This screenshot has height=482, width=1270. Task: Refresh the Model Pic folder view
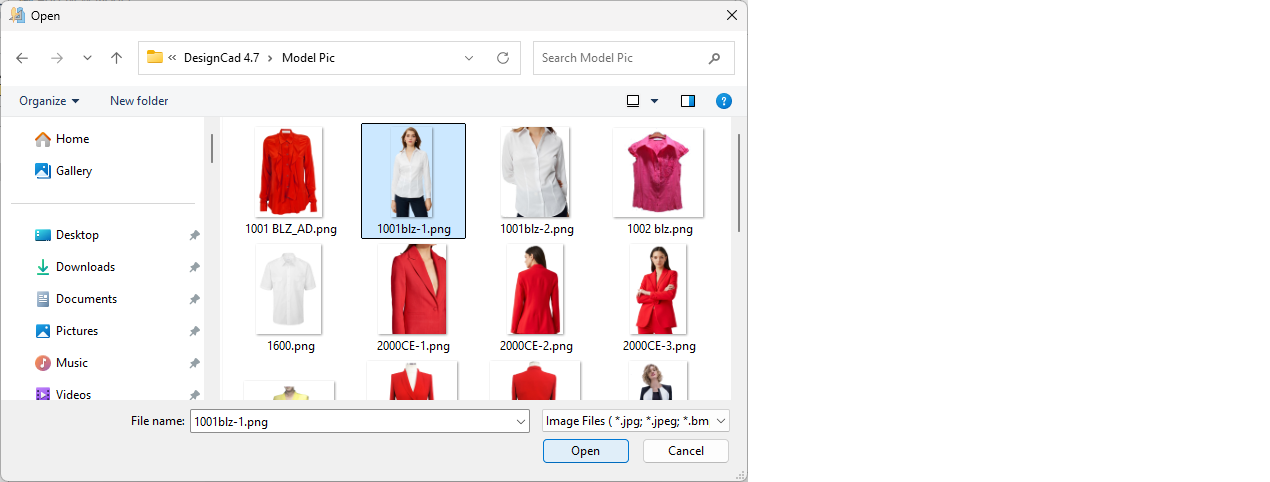pyautogui.click(x=503, y=58)
